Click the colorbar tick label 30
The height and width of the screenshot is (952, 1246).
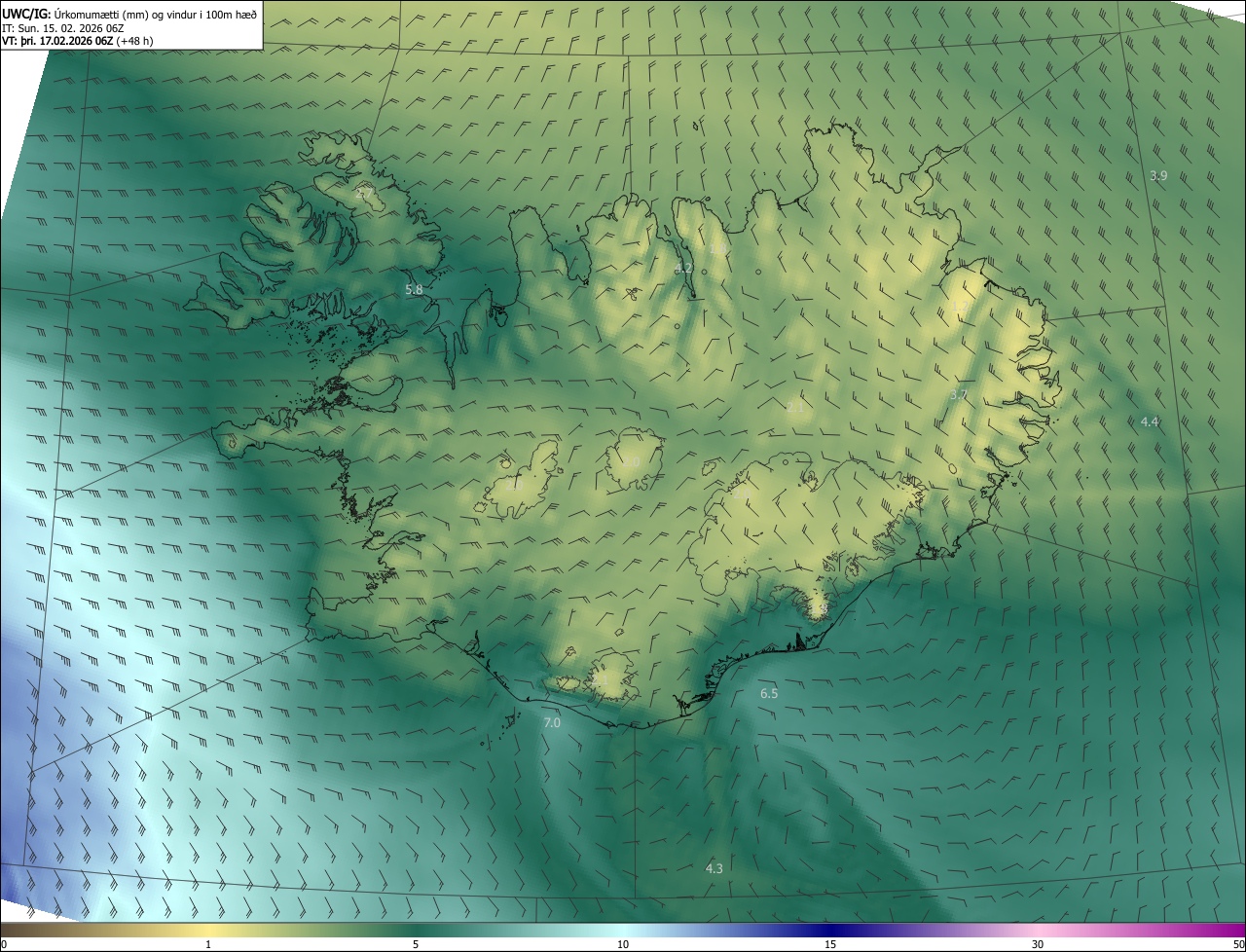[1038, 945]
